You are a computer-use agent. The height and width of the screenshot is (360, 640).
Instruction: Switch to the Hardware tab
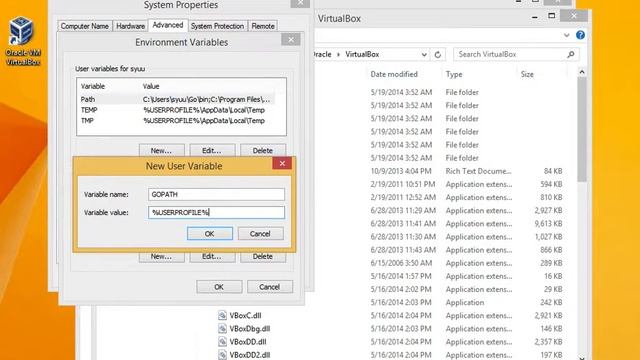(130, 26)
